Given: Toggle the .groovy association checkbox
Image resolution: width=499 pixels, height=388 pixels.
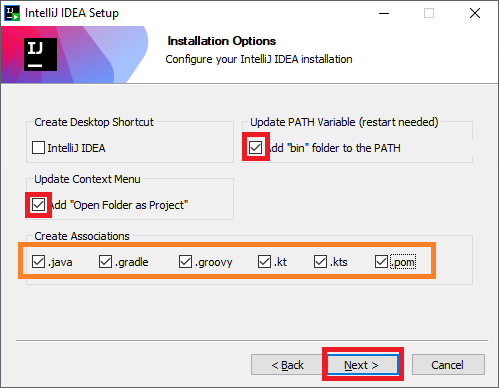Looking at the screenshot, I should tap(185, 262).
